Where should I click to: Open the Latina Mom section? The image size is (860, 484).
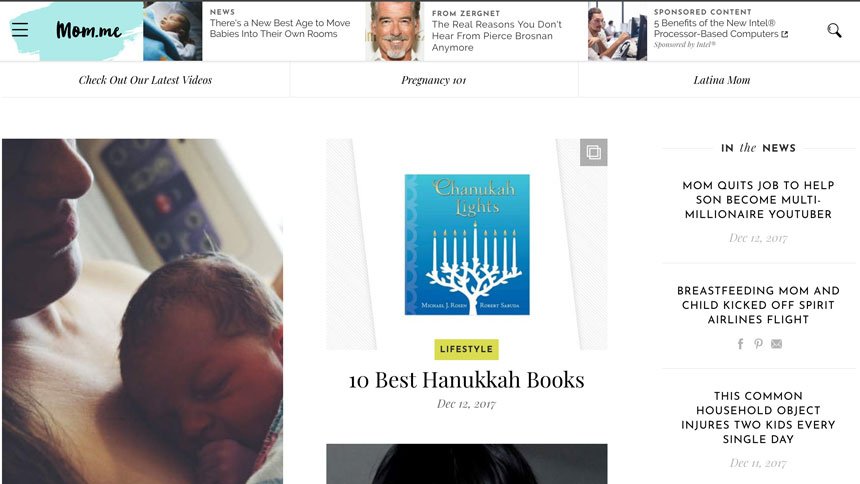[x=722, y=80]
